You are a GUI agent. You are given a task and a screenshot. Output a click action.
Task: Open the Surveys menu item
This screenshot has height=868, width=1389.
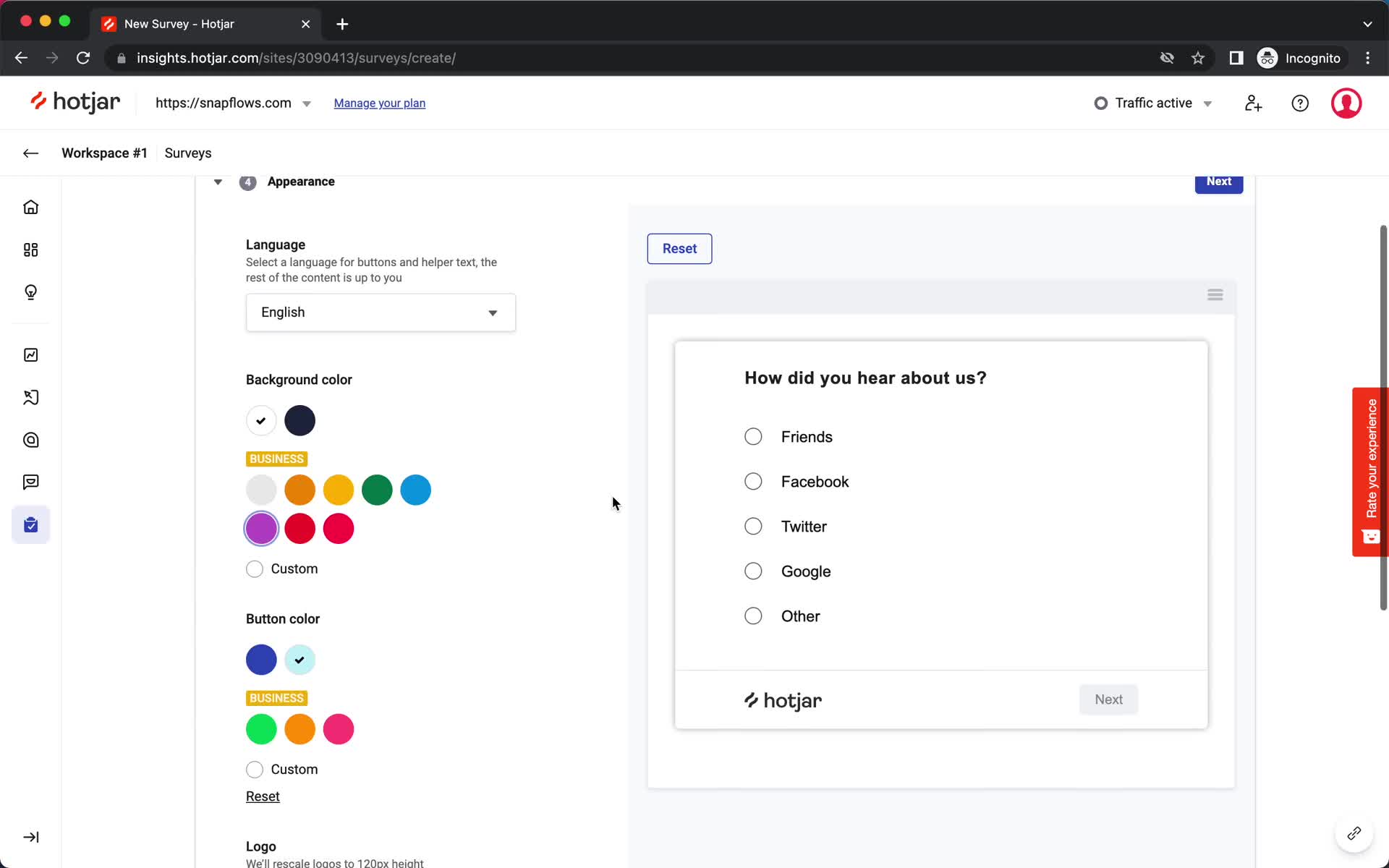click(x=188, y=153)
